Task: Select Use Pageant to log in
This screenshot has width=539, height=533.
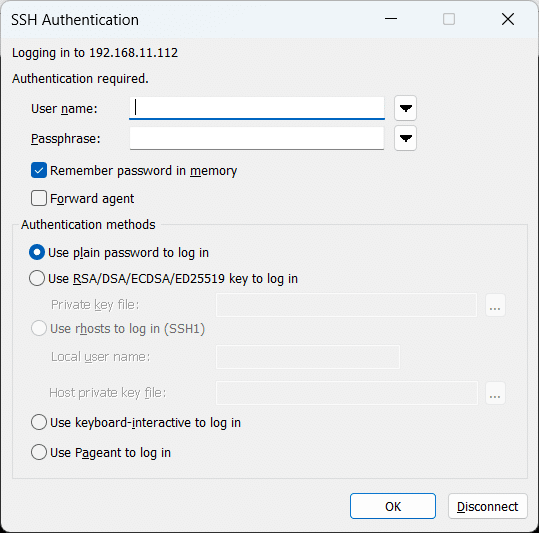Action: 39,452
